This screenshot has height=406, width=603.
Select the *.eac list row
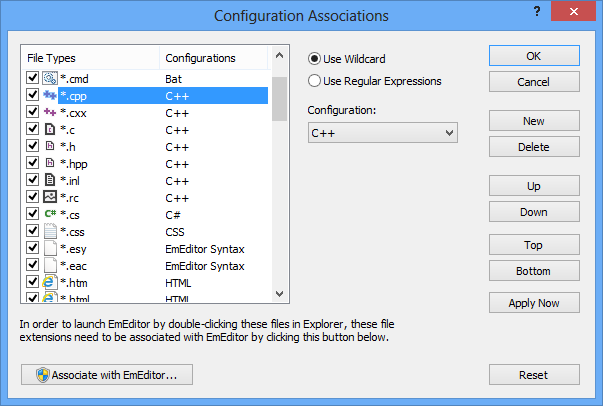146,266
